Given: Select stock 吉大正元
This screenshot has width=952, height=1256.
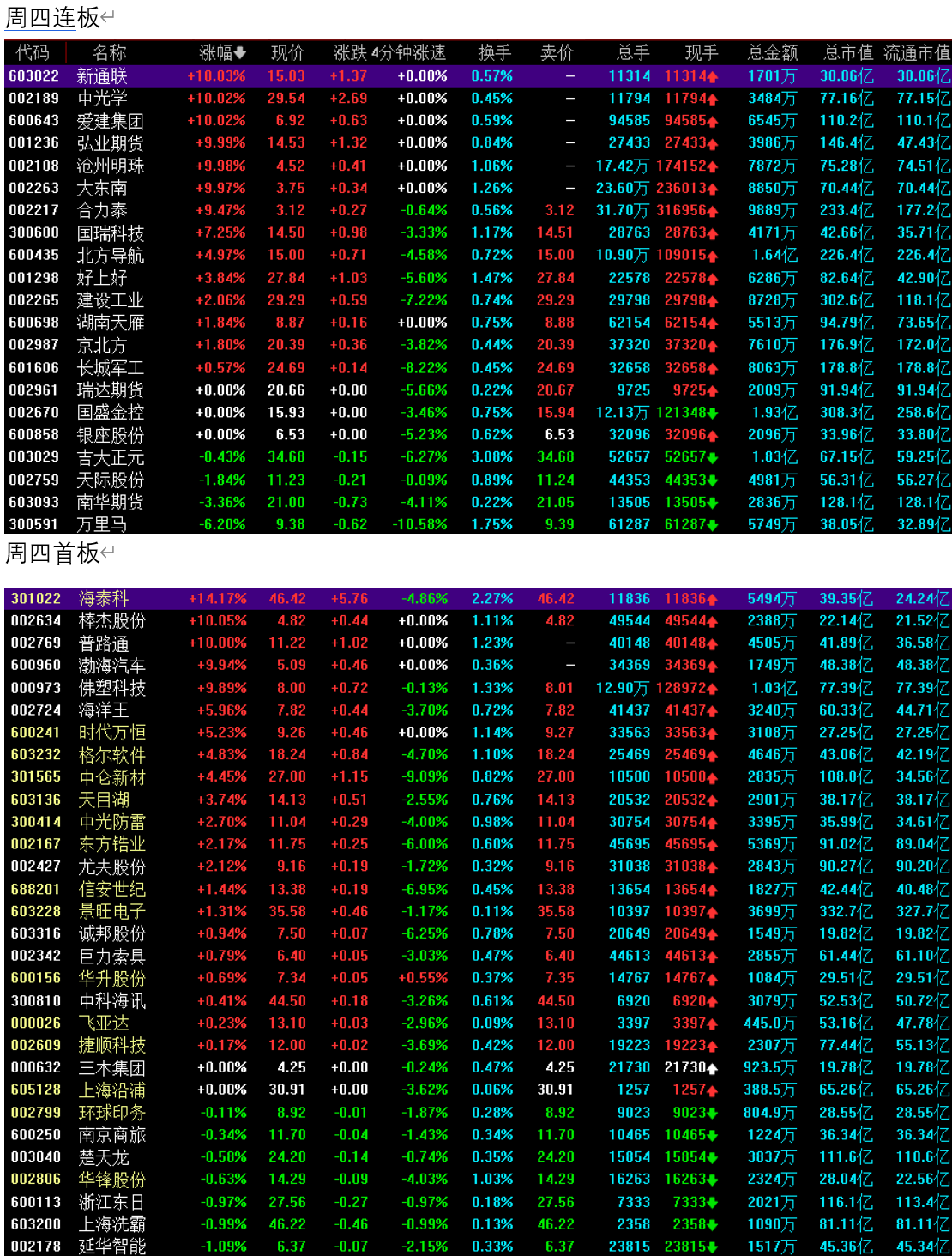Looking at the screenshot, I should pos(110,457).
